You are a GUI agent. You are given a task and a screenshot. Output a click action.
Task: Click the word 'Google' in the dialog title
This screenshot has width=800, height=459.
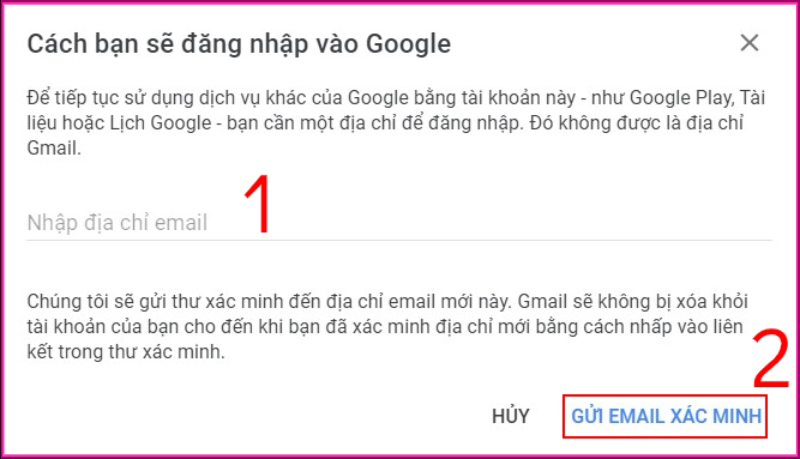click(409, 44)
